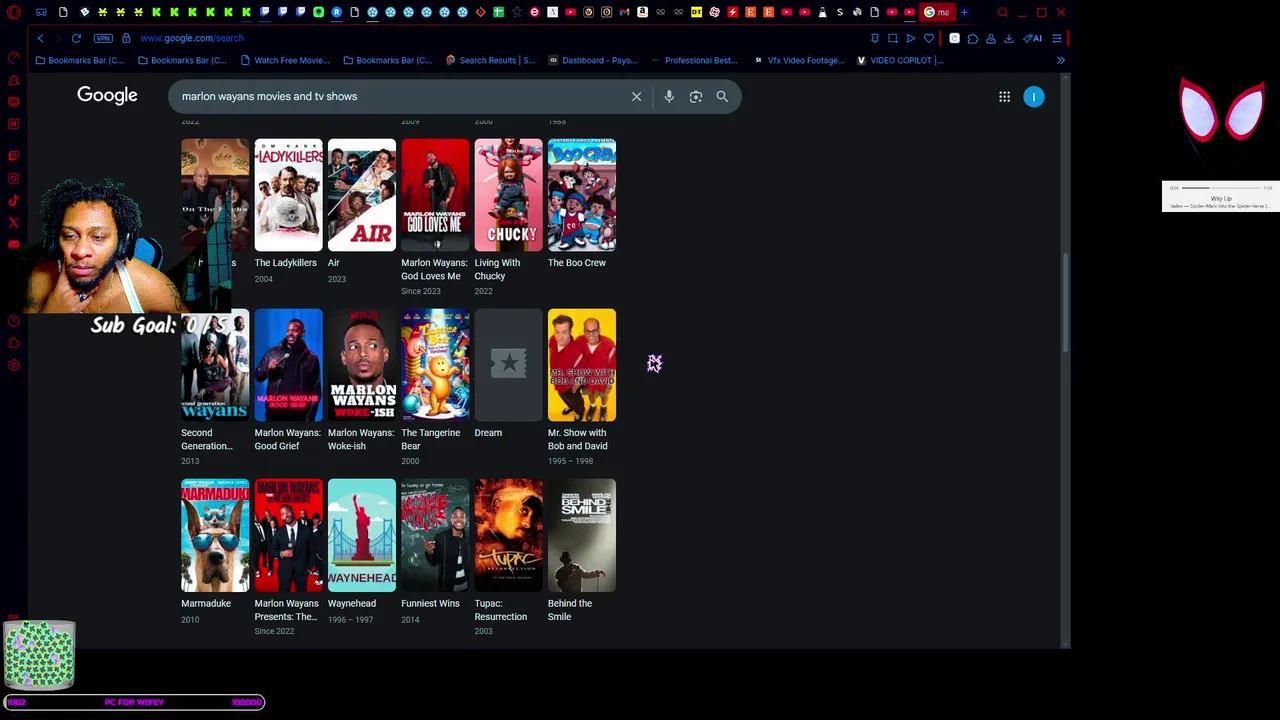Open Marlon Wayans: Good Grief poster

[x=288, y=365]
